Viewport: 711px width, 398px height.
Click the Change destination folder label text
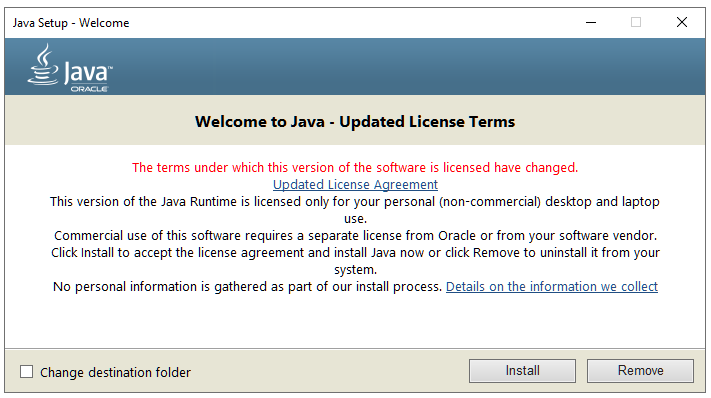(115, 372)
